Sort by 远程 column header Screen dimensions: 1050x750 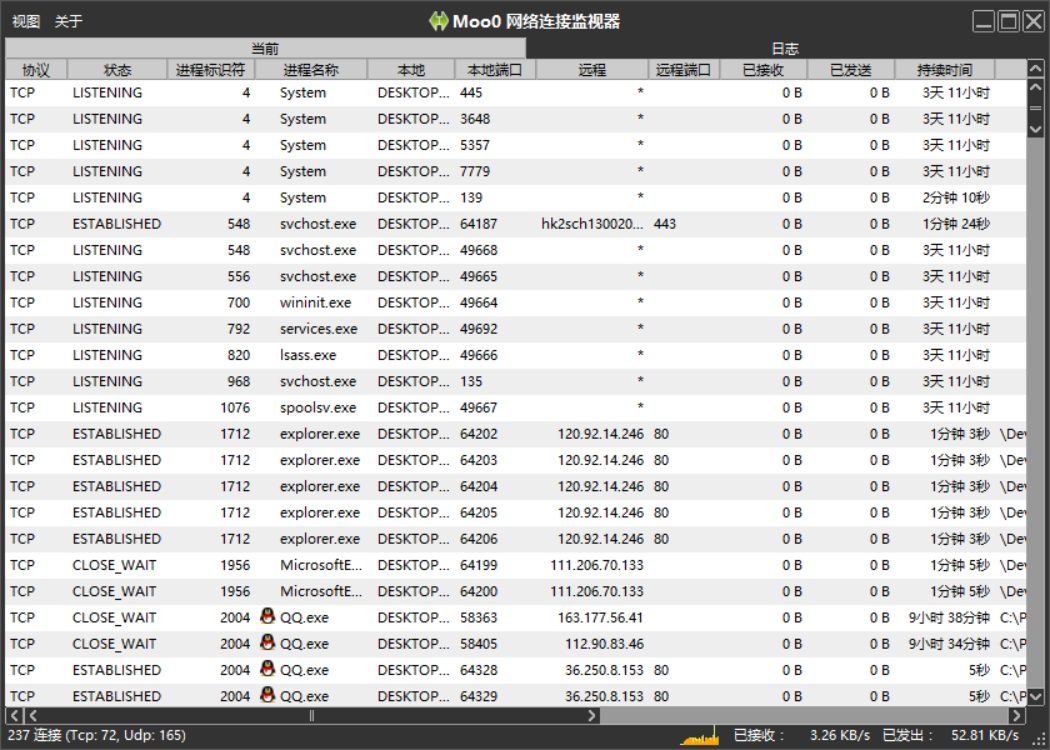coord(592,70)
